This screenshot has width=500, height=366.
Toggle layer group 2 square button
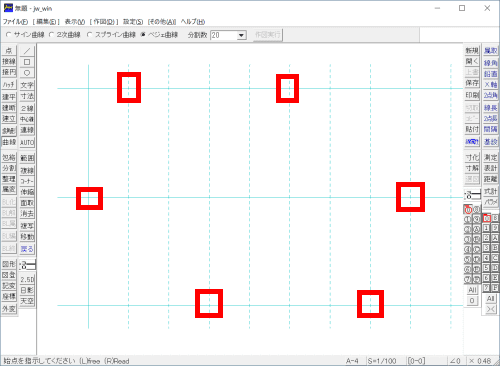pos(487,238)
